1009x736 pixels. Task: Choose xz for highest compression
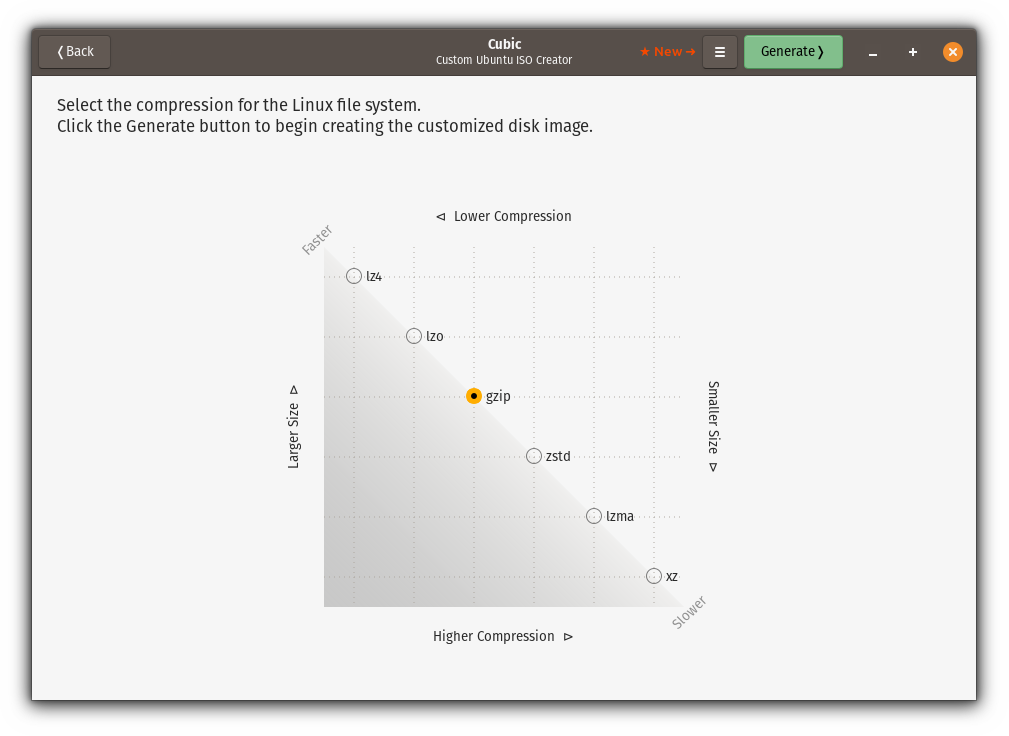(654, 576)
